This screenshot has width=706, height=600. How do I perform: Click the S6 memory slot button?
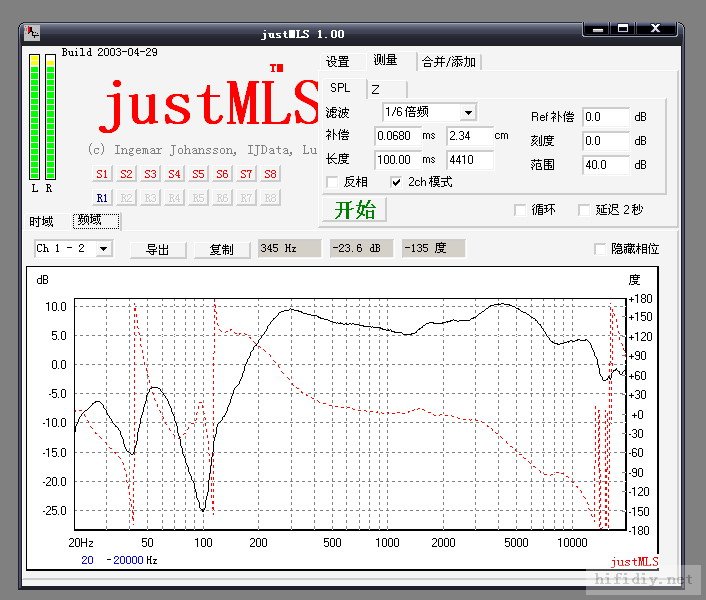tap(222, 174)
